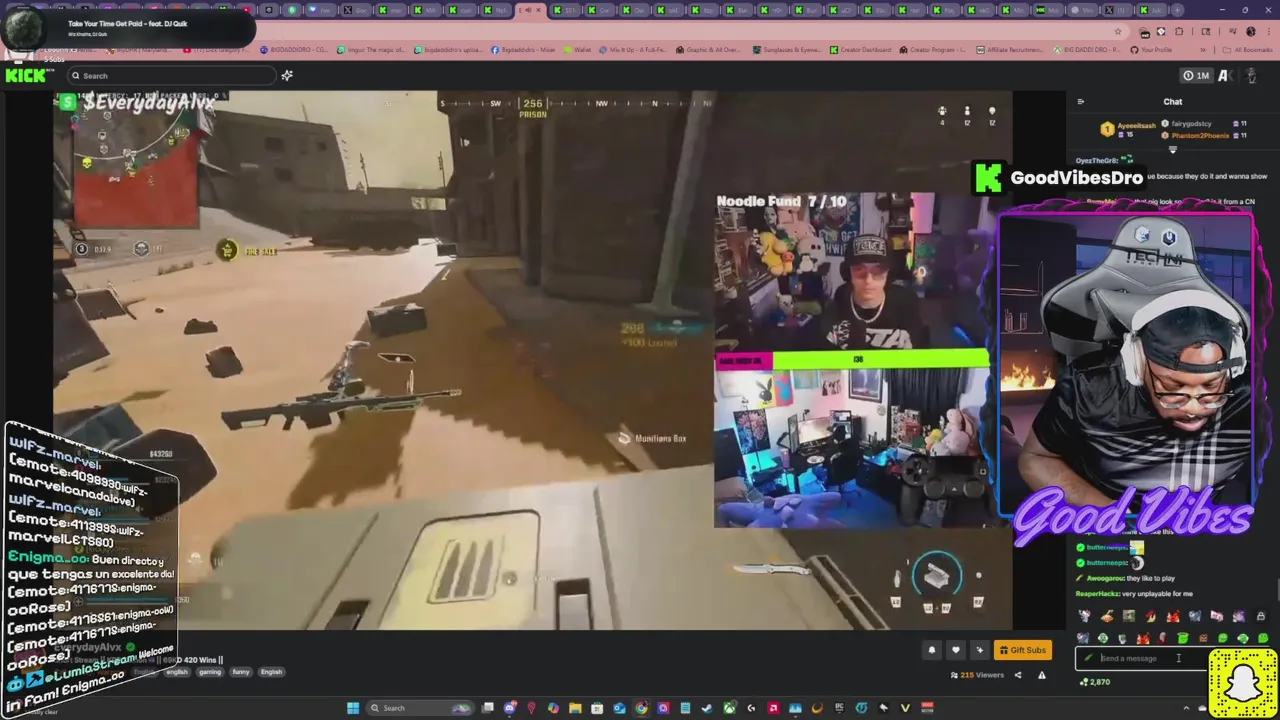This screenshot has width=1280, height=720.
Task: Open Outlook from the taskbar
Action: pos(619,708)
